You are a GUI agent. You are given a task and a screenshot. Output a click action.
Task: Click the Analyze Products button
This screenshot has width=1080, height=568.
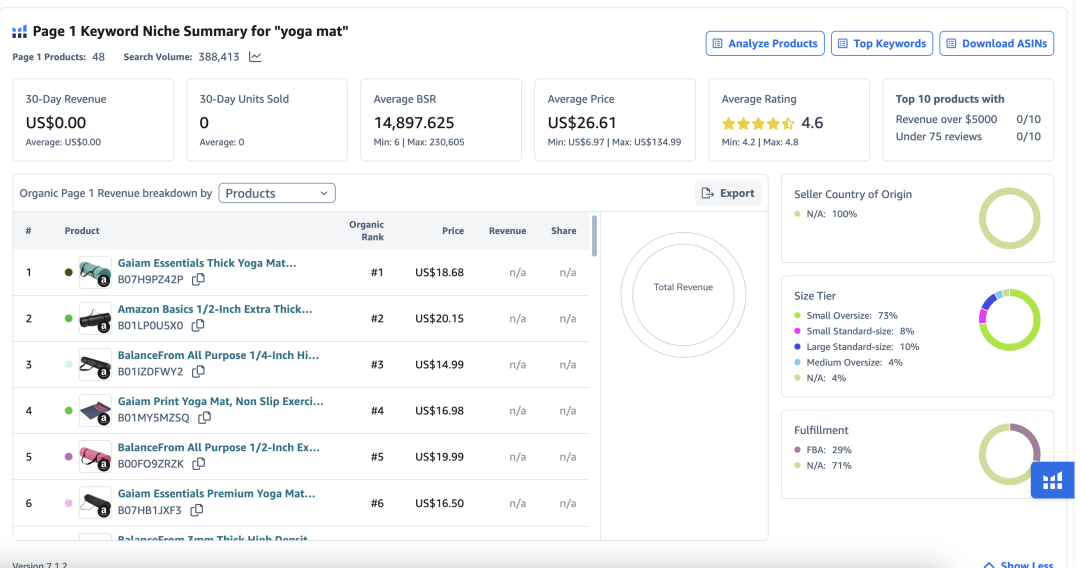765,44
